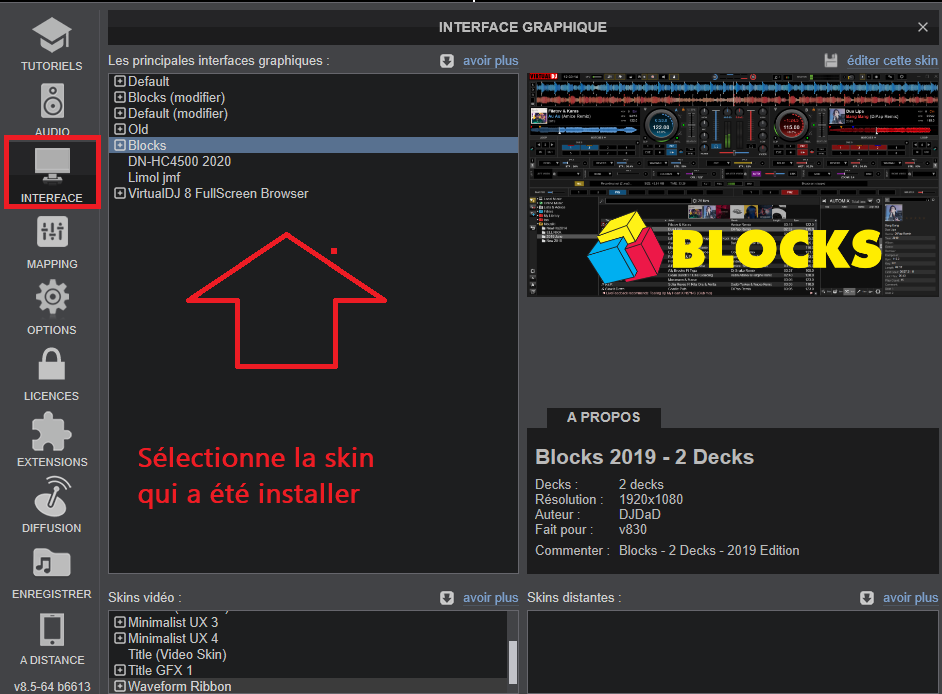
Task: Click the 'Blocks 2019 - 2 Decks' title
Action: tap(644, 457)
